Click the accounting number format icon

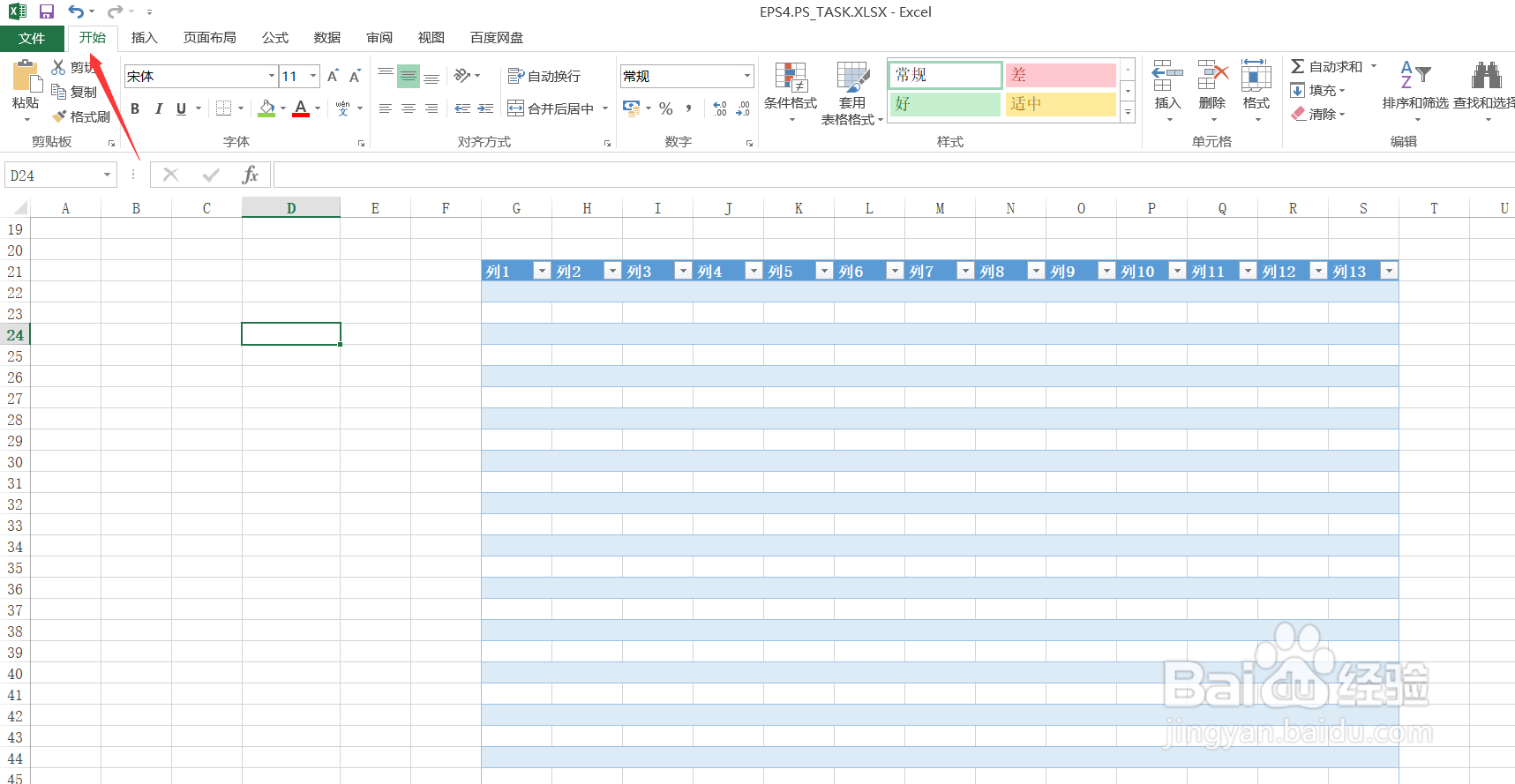(632, 108)
